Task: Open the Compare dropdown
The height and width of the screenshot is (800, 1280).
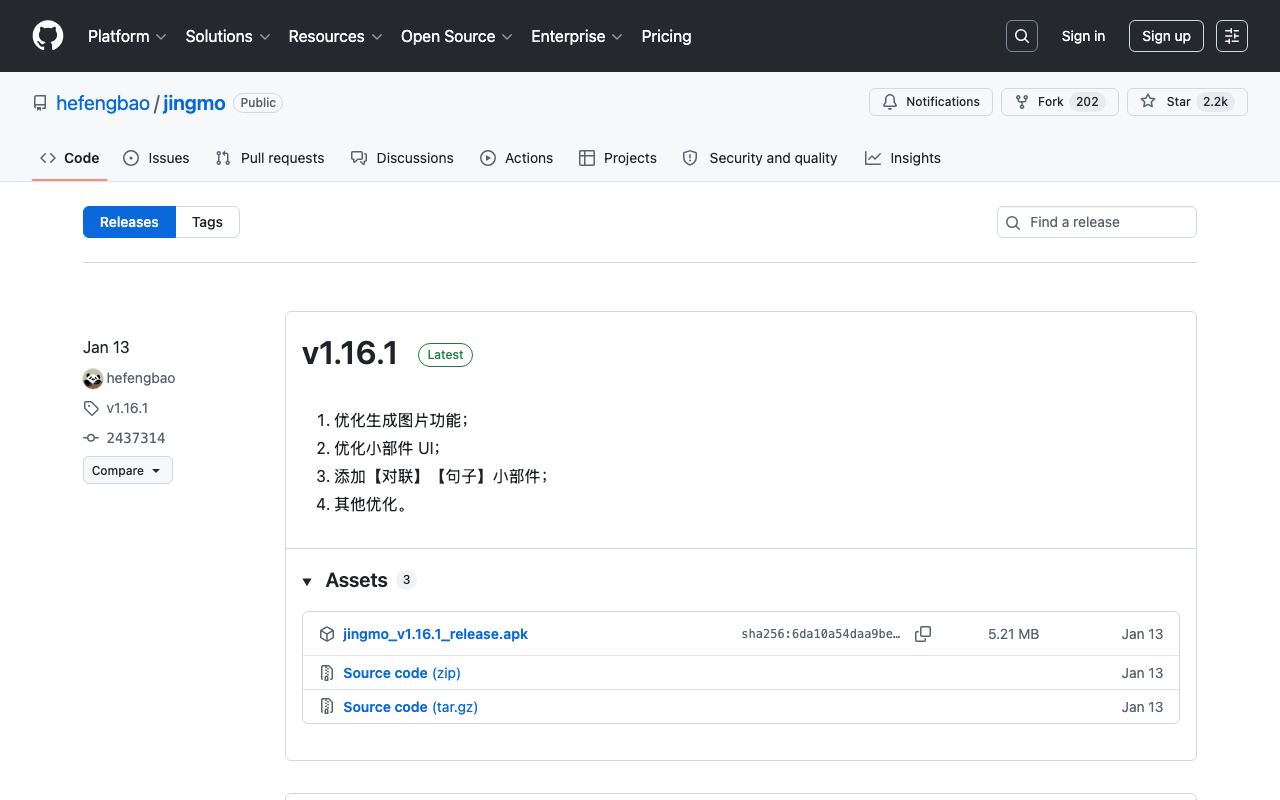Action: (128, 470)
